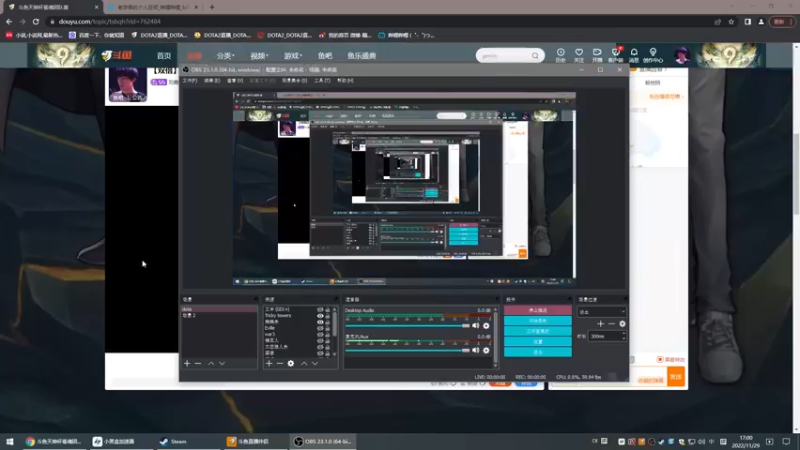Remove selected source with Sources minus icon

click(280, 363)
